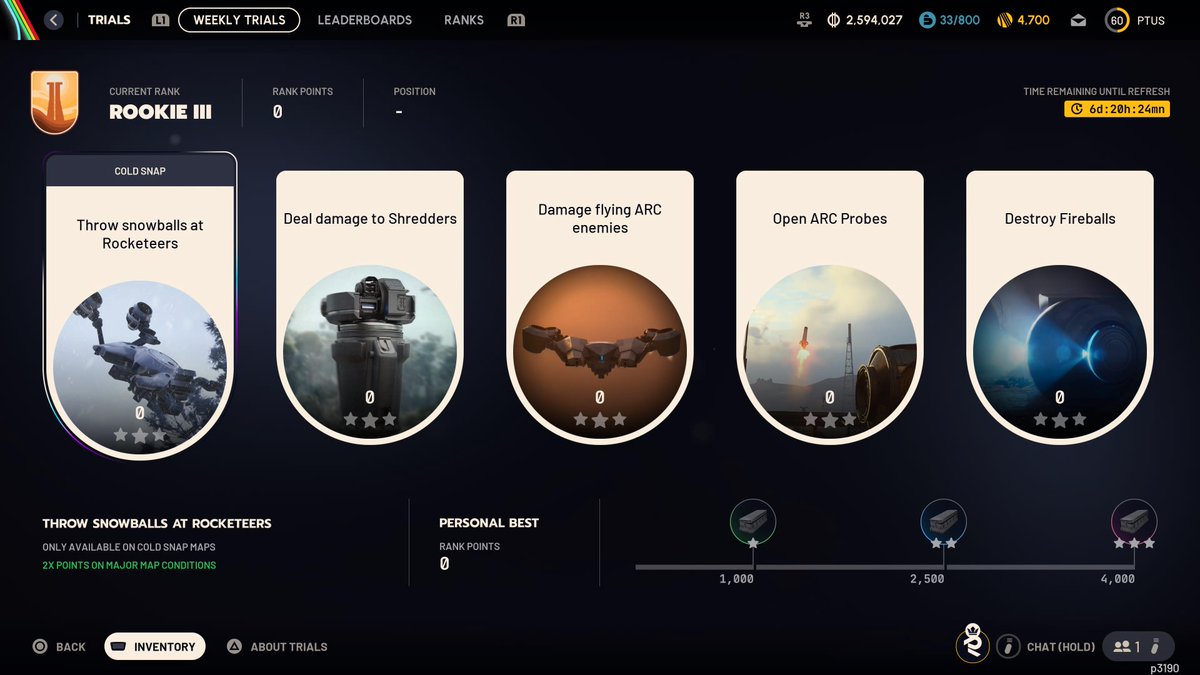This screenshot has width=1200, height=675.
Task: Click the circle Back button icon
Action: tap(40, 647)
